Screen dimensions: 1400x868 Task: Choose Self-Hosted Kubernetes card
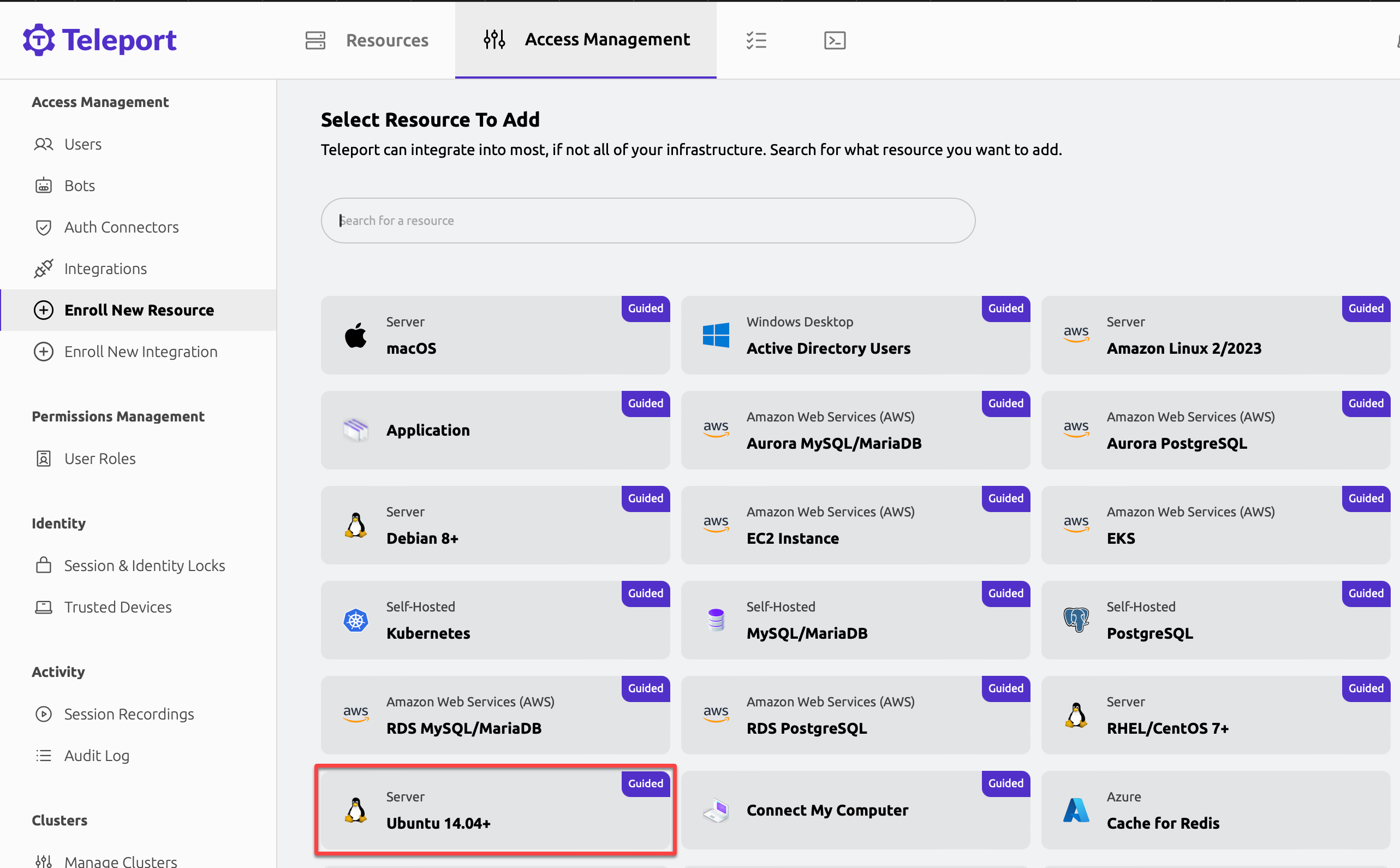[496, 620]
